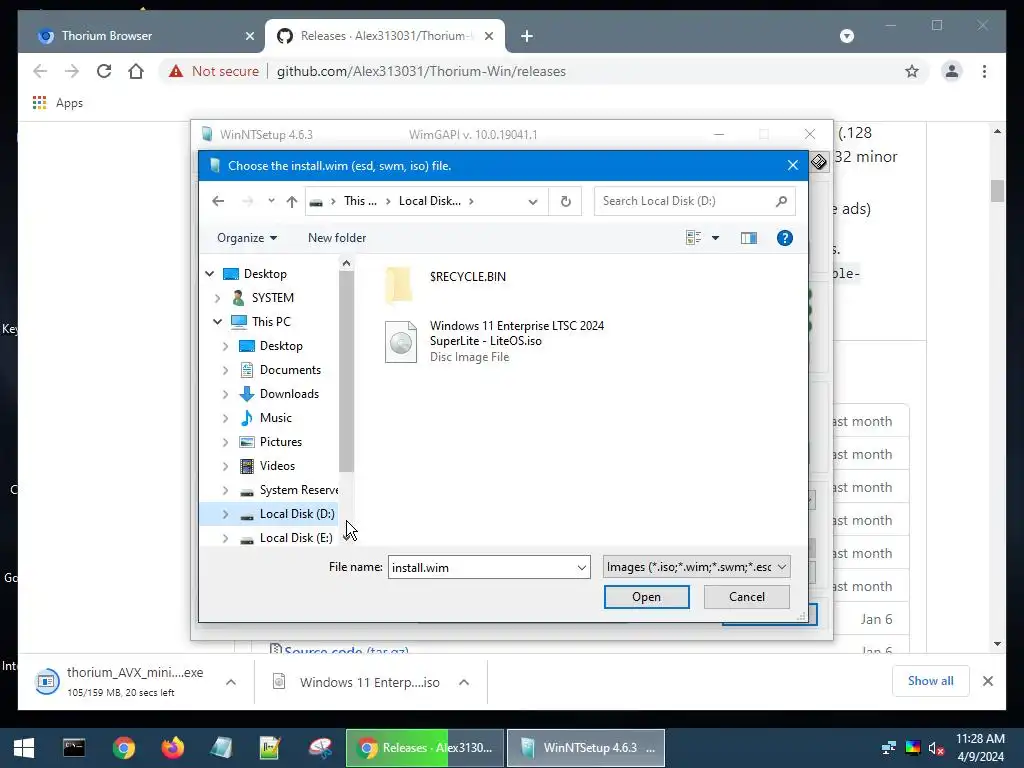1024x768 pixels.
Task: Click the network tray icon
Action: (x=888, y=748)
